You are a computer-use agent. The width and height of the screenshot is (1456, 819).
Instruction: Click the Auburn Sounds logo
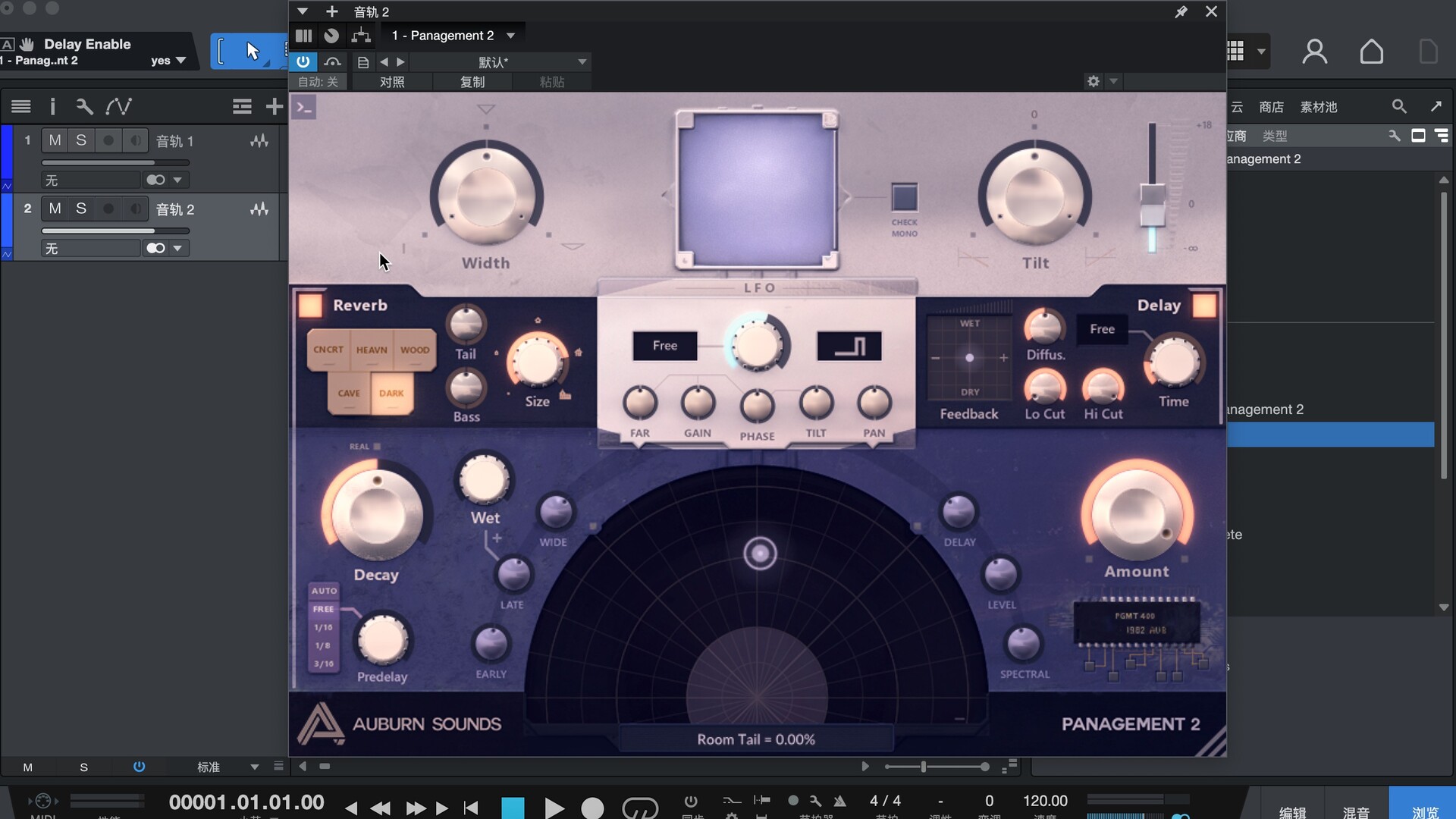click(400, 723)
